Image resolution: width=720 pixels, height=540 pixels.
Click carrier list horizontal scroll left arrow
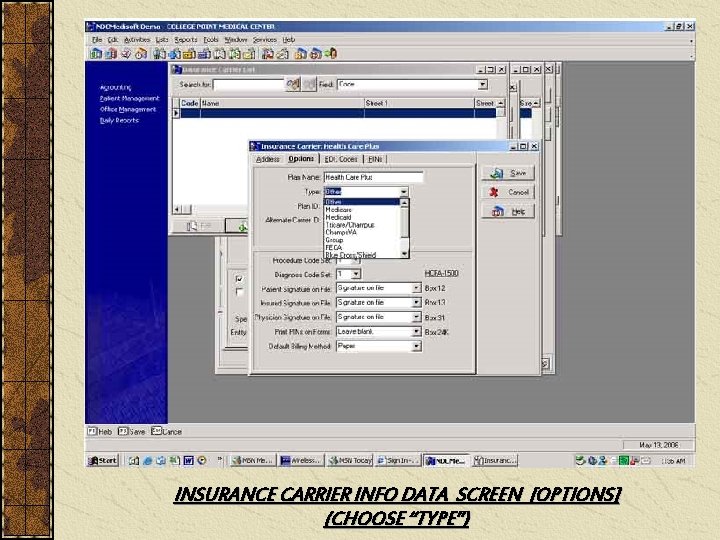pyautogui.click(x=177, y=209)
